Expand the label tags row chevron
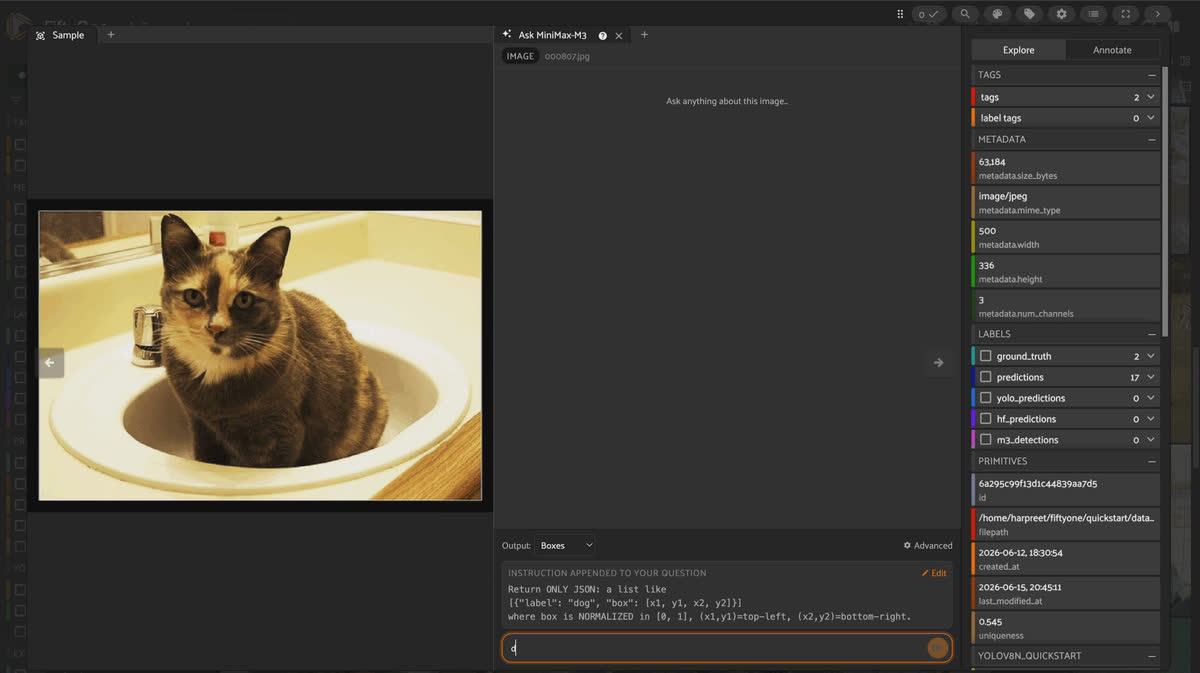Viewport: 1200px width, 673px height. [1151, 118]
